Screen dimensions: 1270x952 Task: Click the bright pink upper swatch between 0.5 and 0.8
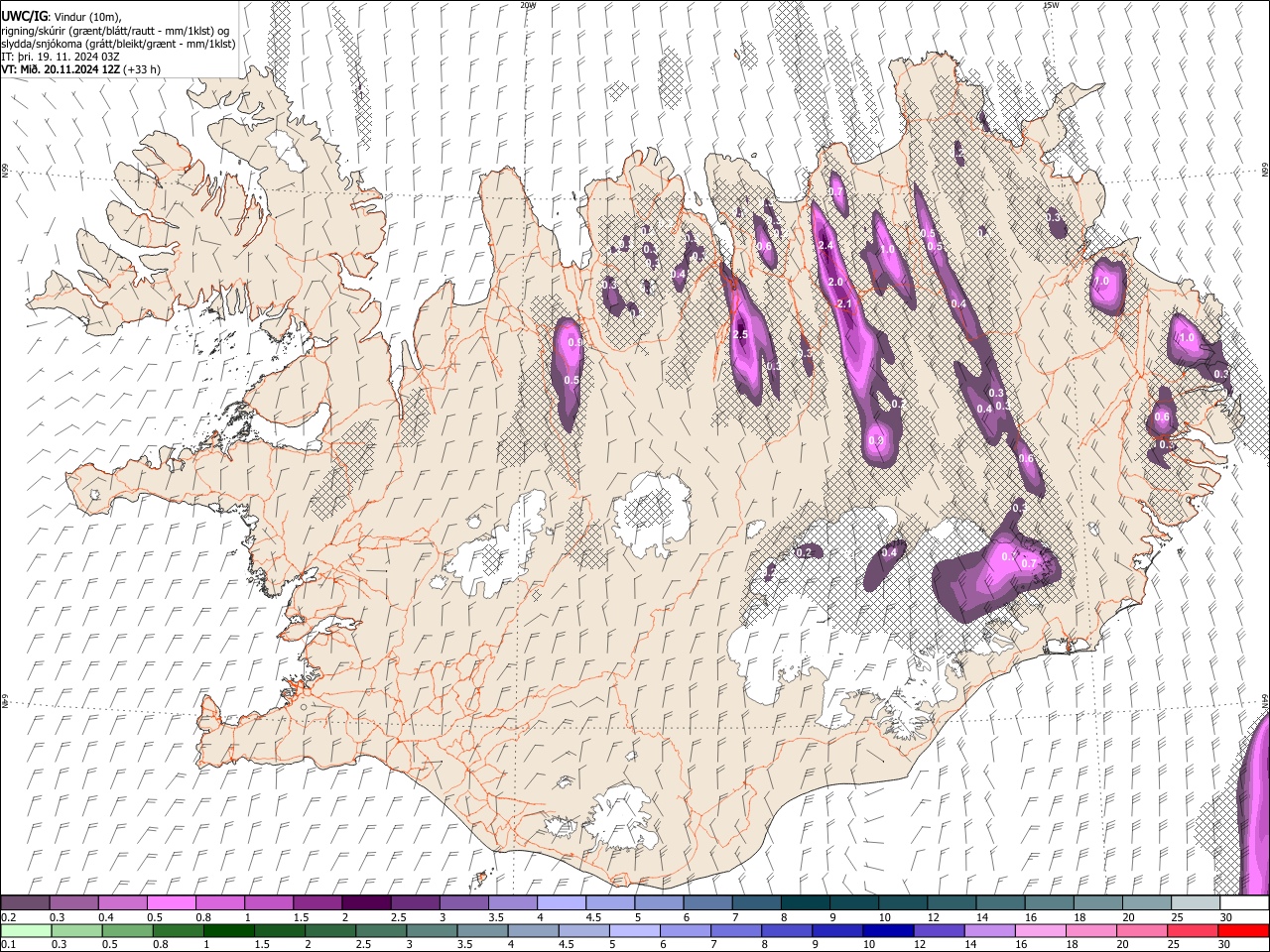click(x=171, y=902)
